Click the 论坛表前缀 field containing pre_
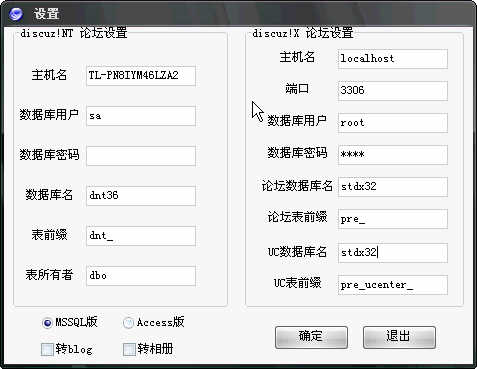Screen dimensions: 477x369 click(x=393, y=219)
